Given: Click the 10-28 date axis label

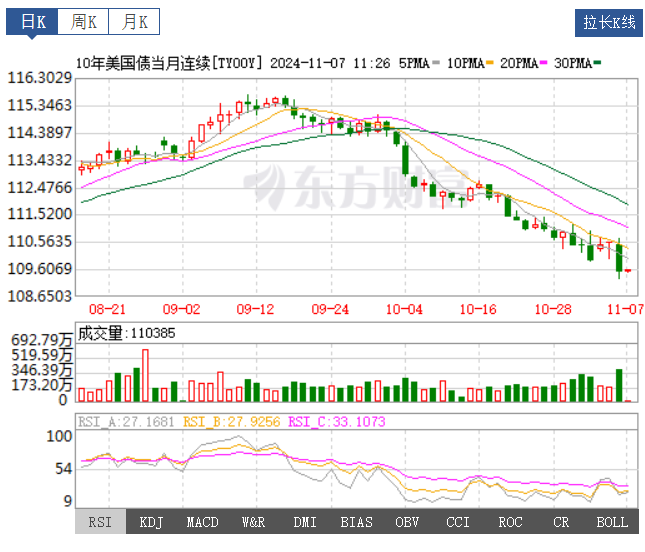Looking at the screenshot, I should (x=553, y=309).
